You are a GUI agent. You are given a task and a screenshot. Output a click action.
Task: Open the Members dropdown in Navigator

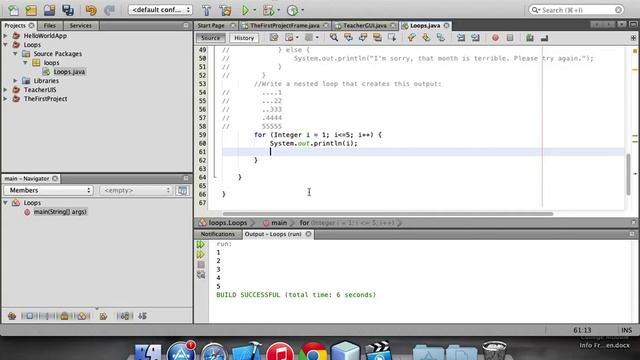tap(48, 190)
